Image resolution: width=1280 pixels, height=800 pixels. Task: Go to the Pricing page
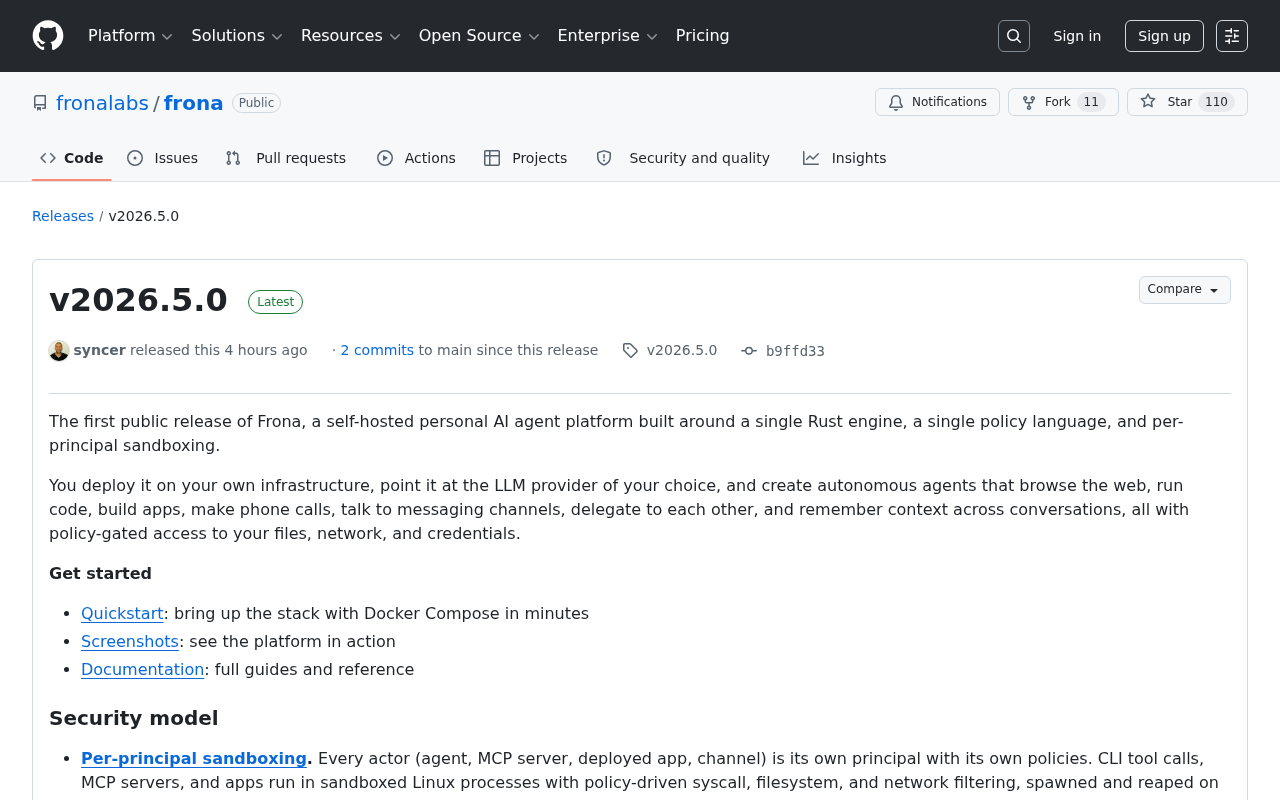click(x=703, y=36)
